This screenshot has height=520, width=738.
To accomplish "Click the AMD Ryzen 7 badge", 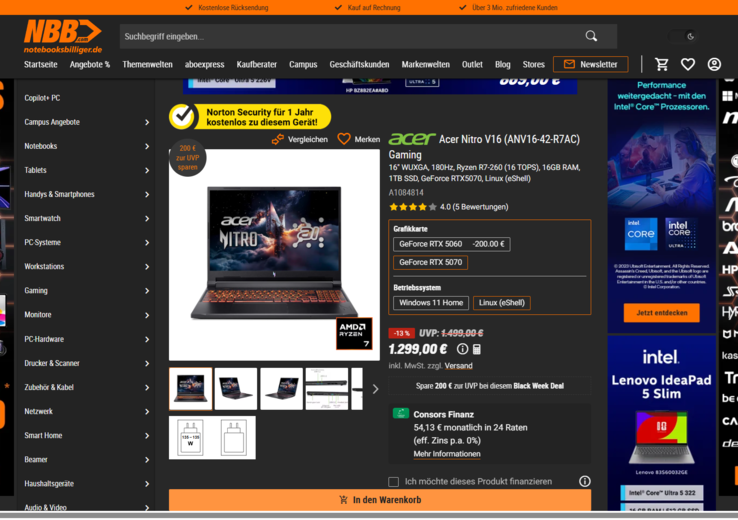I will (x=354, y=334).
